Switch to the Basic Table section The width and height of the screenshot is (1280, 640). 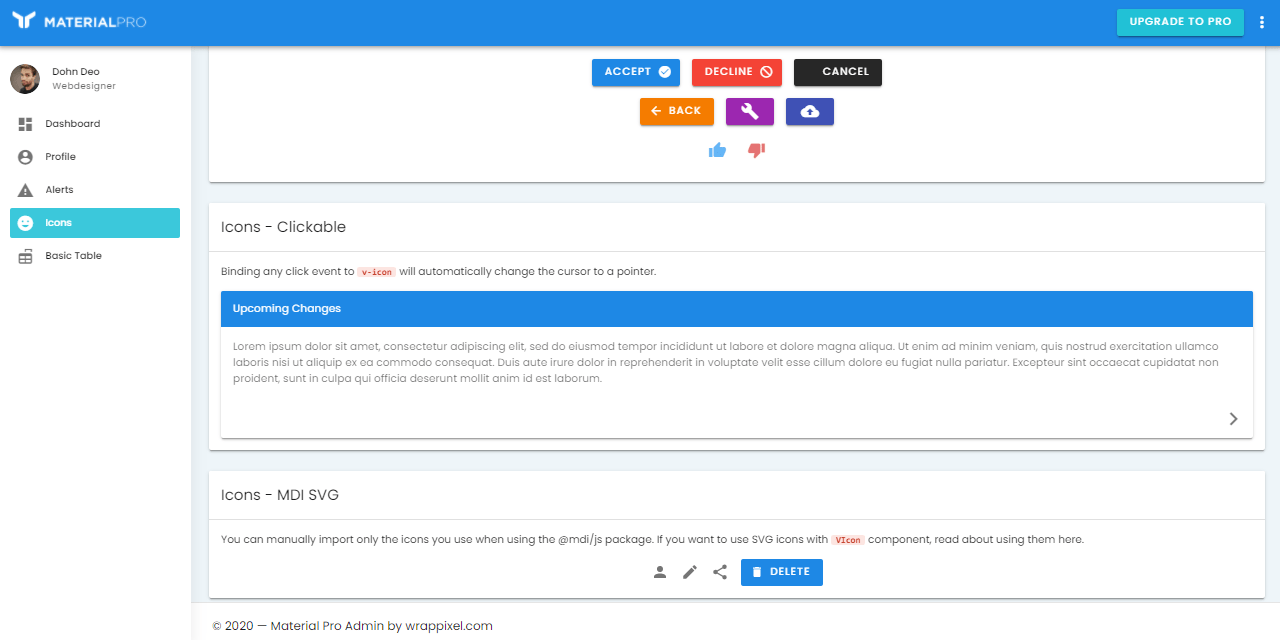73,255
